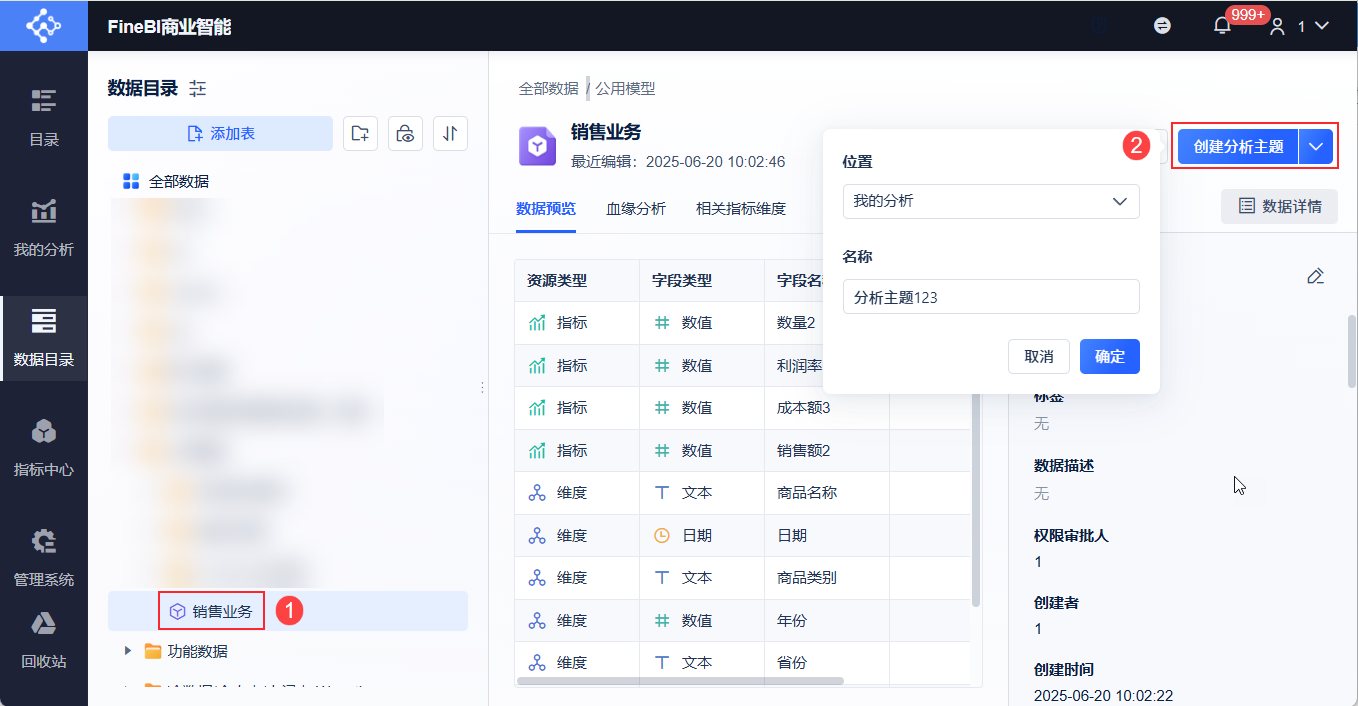Click the 添加表 button
This screenshot has width=1358, height=706.
click(x=220, y=133)
